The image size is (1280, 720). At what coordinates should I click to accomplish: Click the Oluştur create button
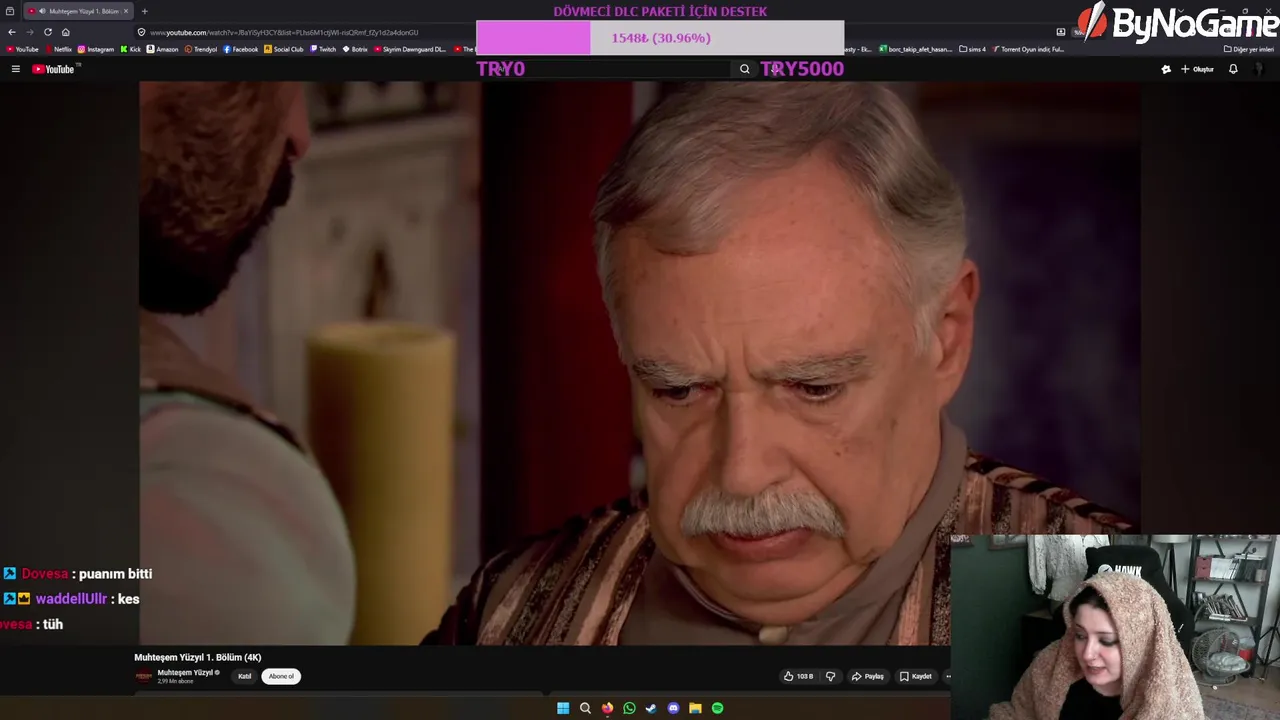pos(1197,69)
